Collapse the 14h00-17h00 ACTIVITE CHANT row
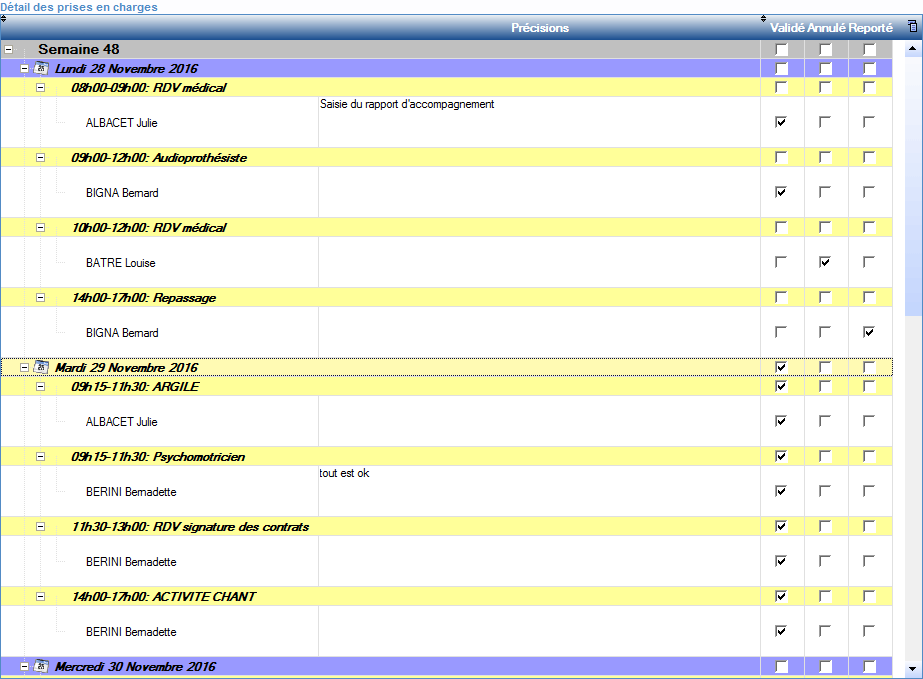The image size is (923, 679). coord(41,597)
